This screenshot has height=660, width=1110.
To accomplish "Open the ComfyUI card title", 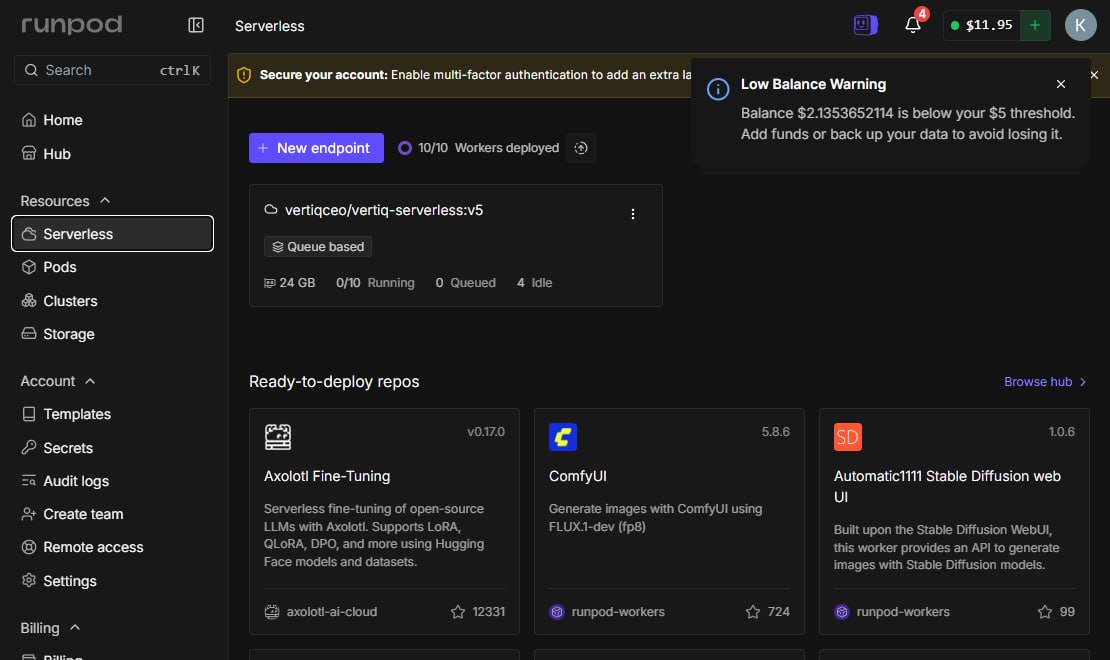I will coord(578,477).
